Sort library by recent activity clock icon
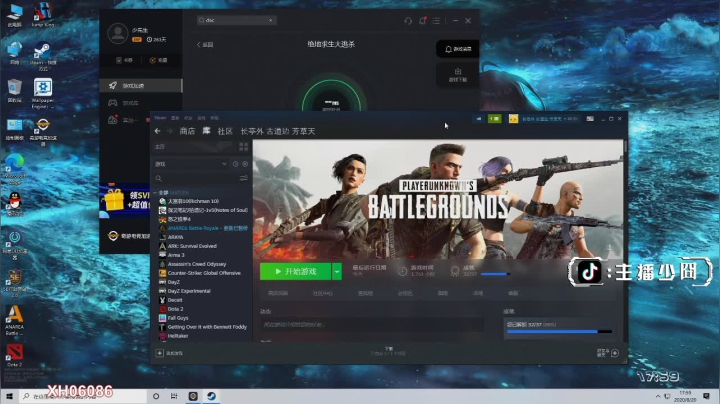The width and height of the screenshot is (720, 404). [x=235, y=164]
